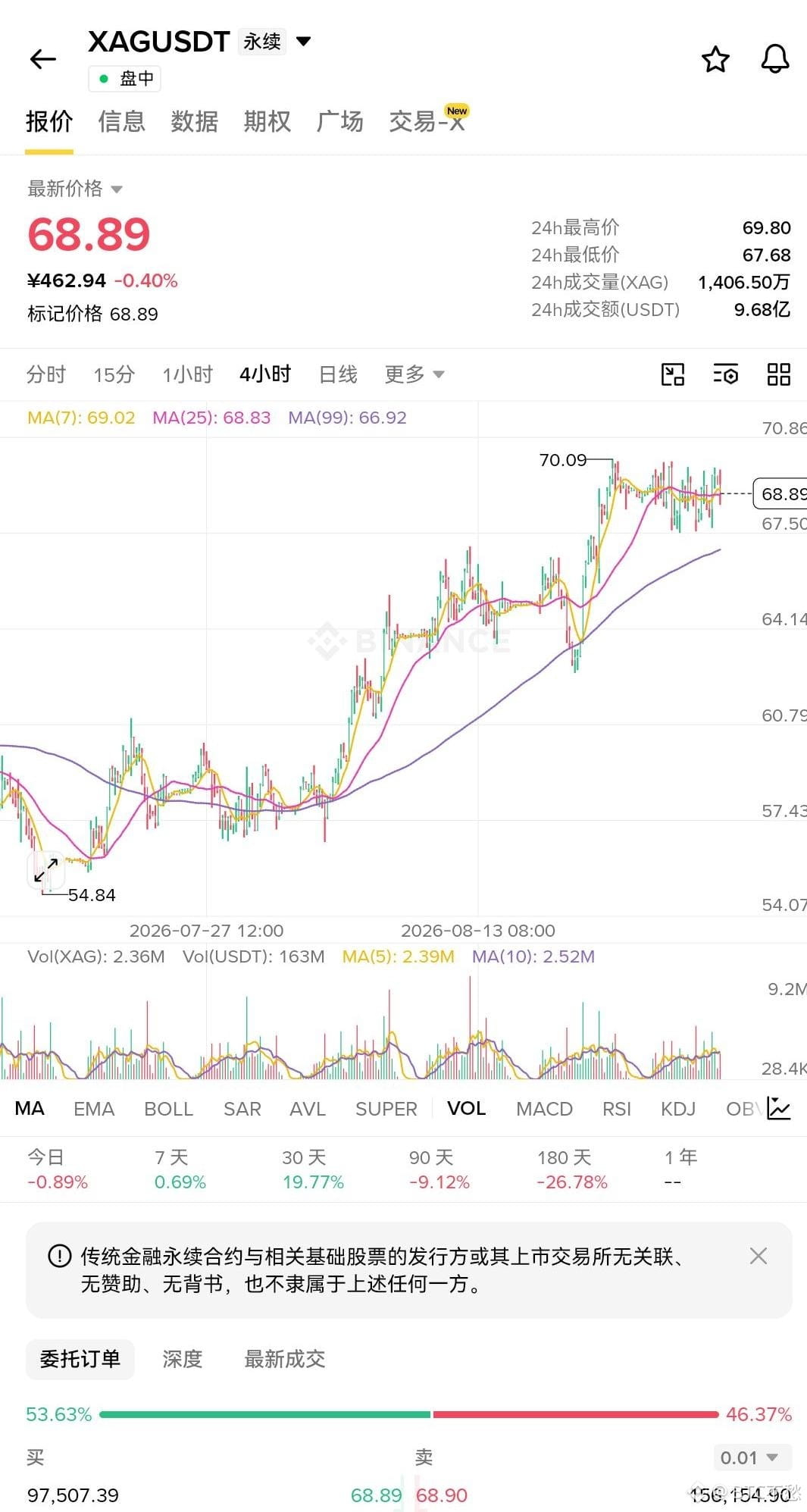Tap the 180 天 -26.78% performance cell
This screenshot has width=807, height=1512.
point(572,1169)
